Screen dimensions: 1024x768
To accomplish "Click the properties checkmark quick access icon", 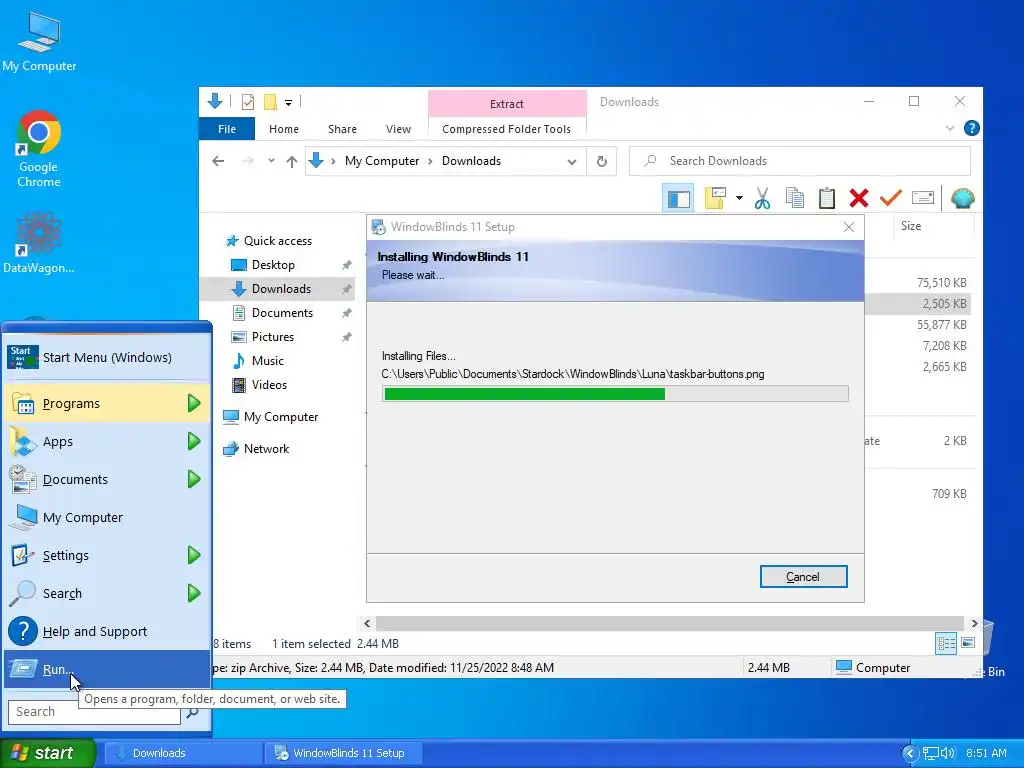I will pyautogui.click(x=248, y=102).
